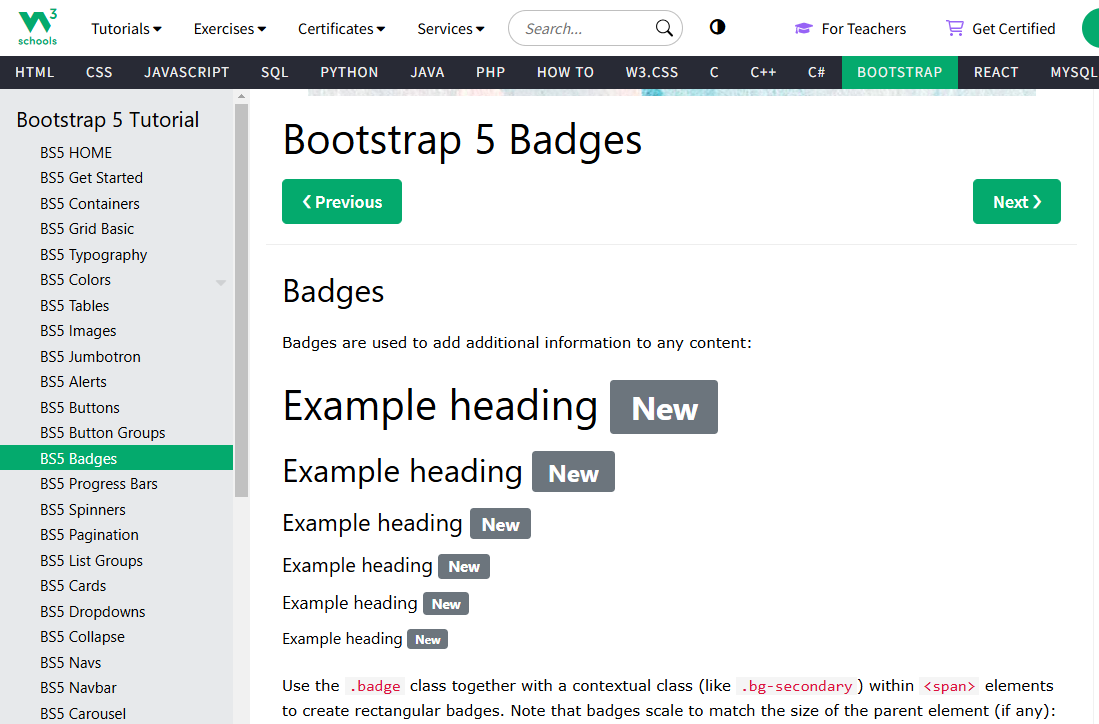Click the green Next button
Viewport: 1099px width, 724px height.
point(1016,202)
